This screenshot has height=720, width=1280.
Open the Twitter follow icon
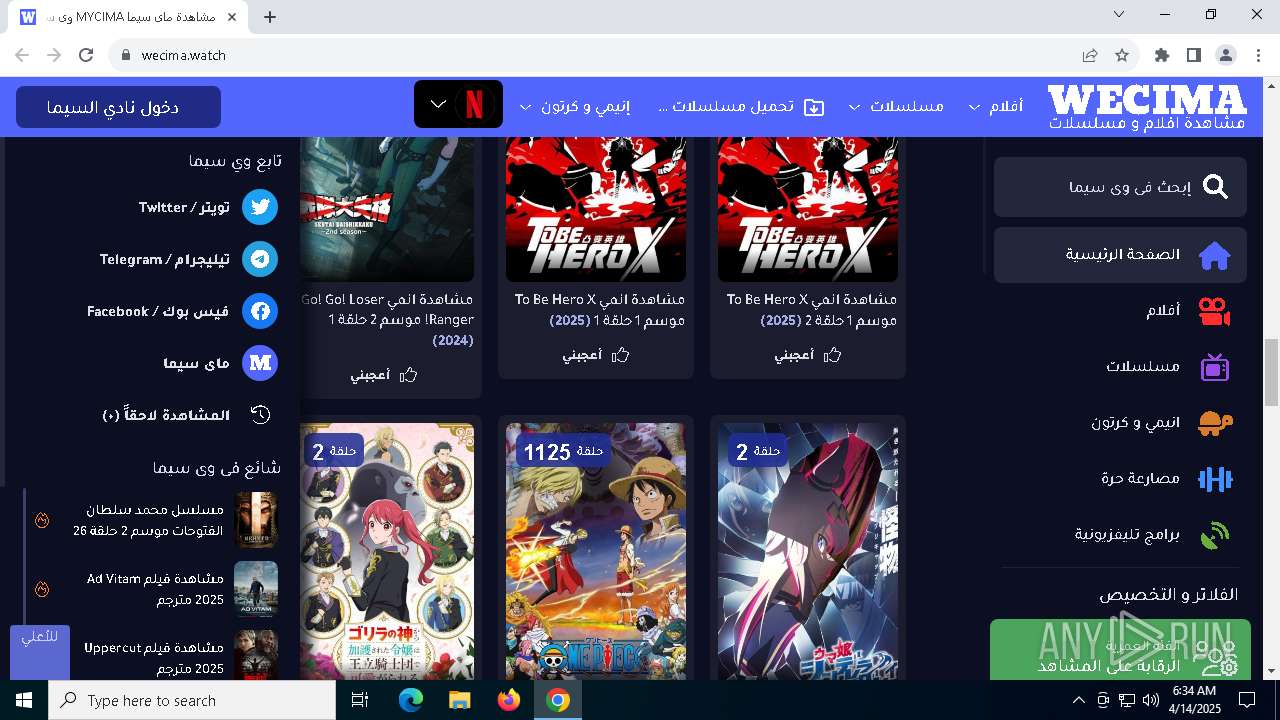[260, 207]
